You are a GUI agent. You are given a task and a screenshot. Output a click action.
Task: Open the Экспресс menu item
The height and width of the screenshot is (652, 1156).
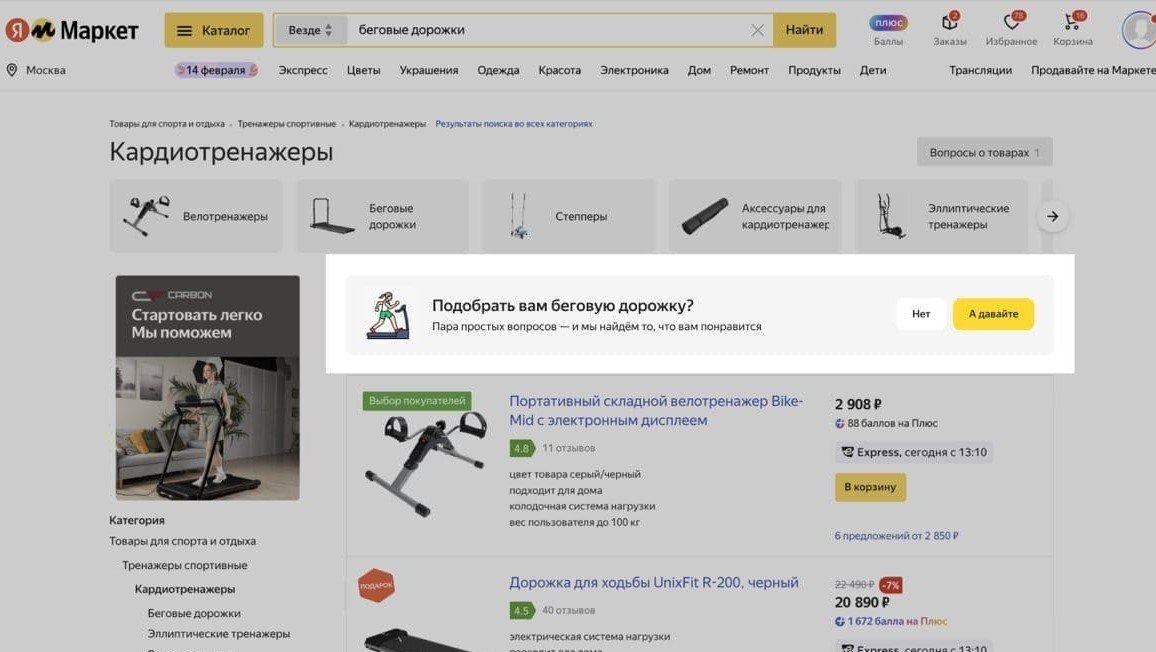pyautogui.click(x=303, y=70)
